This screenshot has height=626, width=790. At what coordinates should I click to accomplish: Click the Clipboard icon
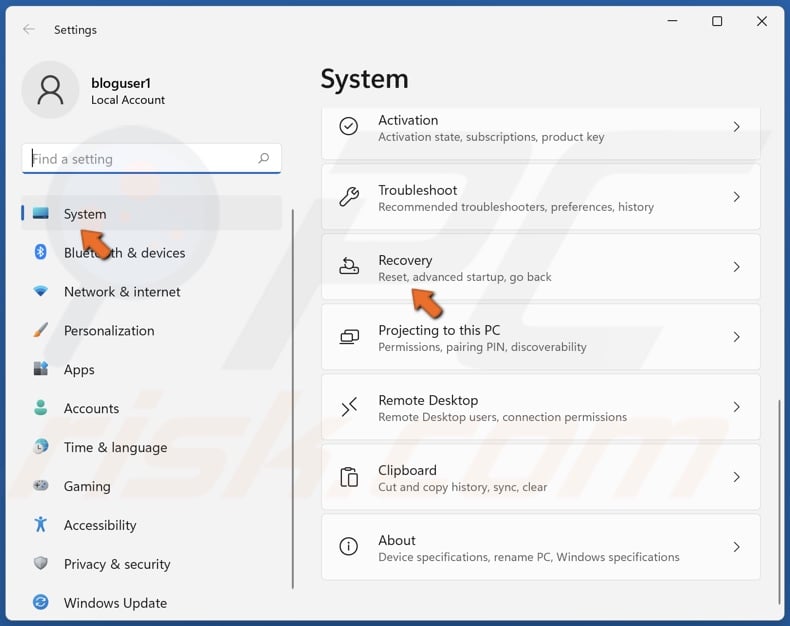click(x=349, y=476)
